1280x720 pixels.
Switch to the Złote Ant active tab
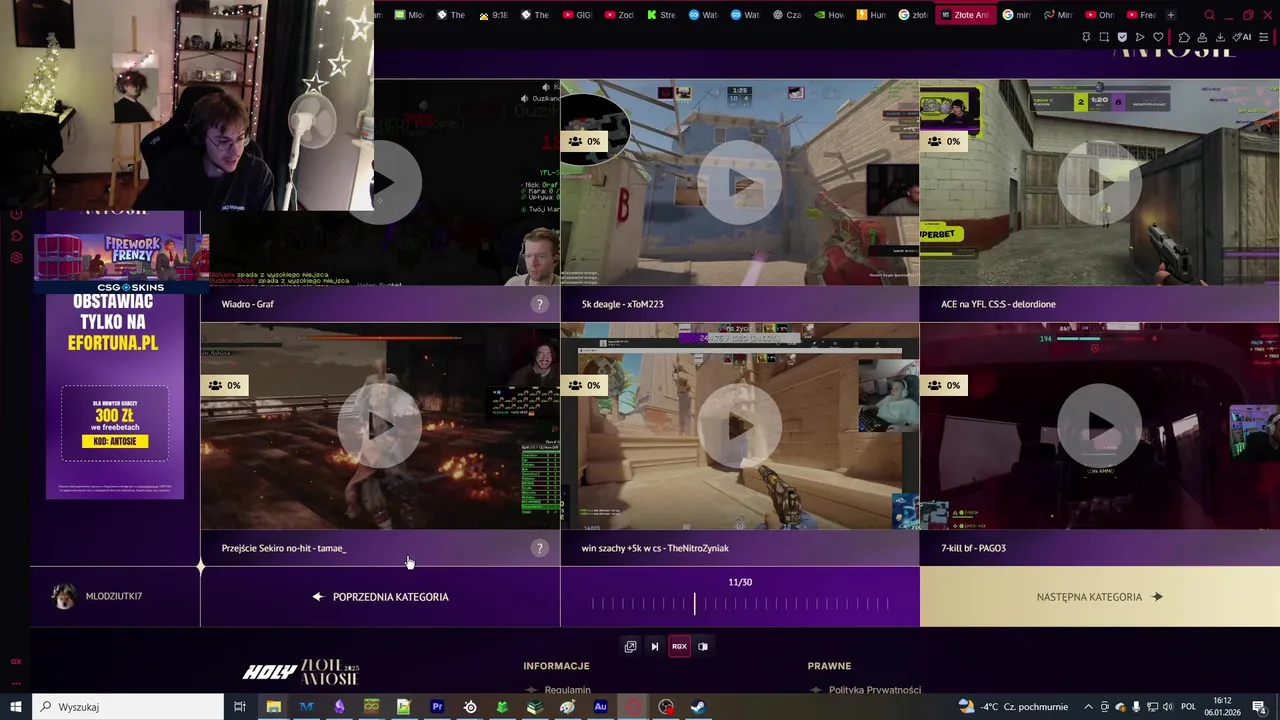[x=967, y=15]
